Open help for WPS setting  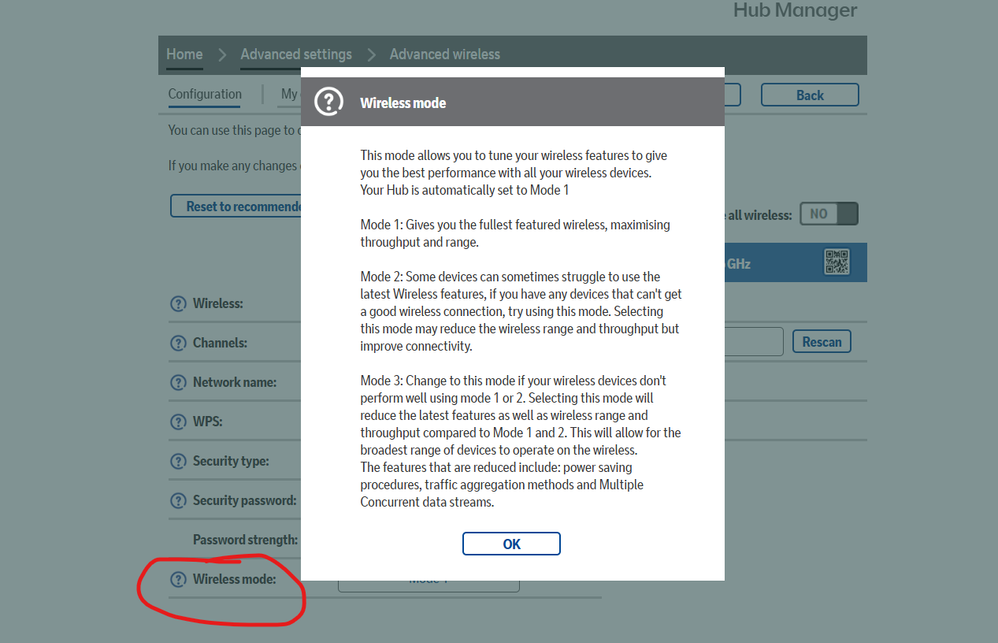coord(178,422)
